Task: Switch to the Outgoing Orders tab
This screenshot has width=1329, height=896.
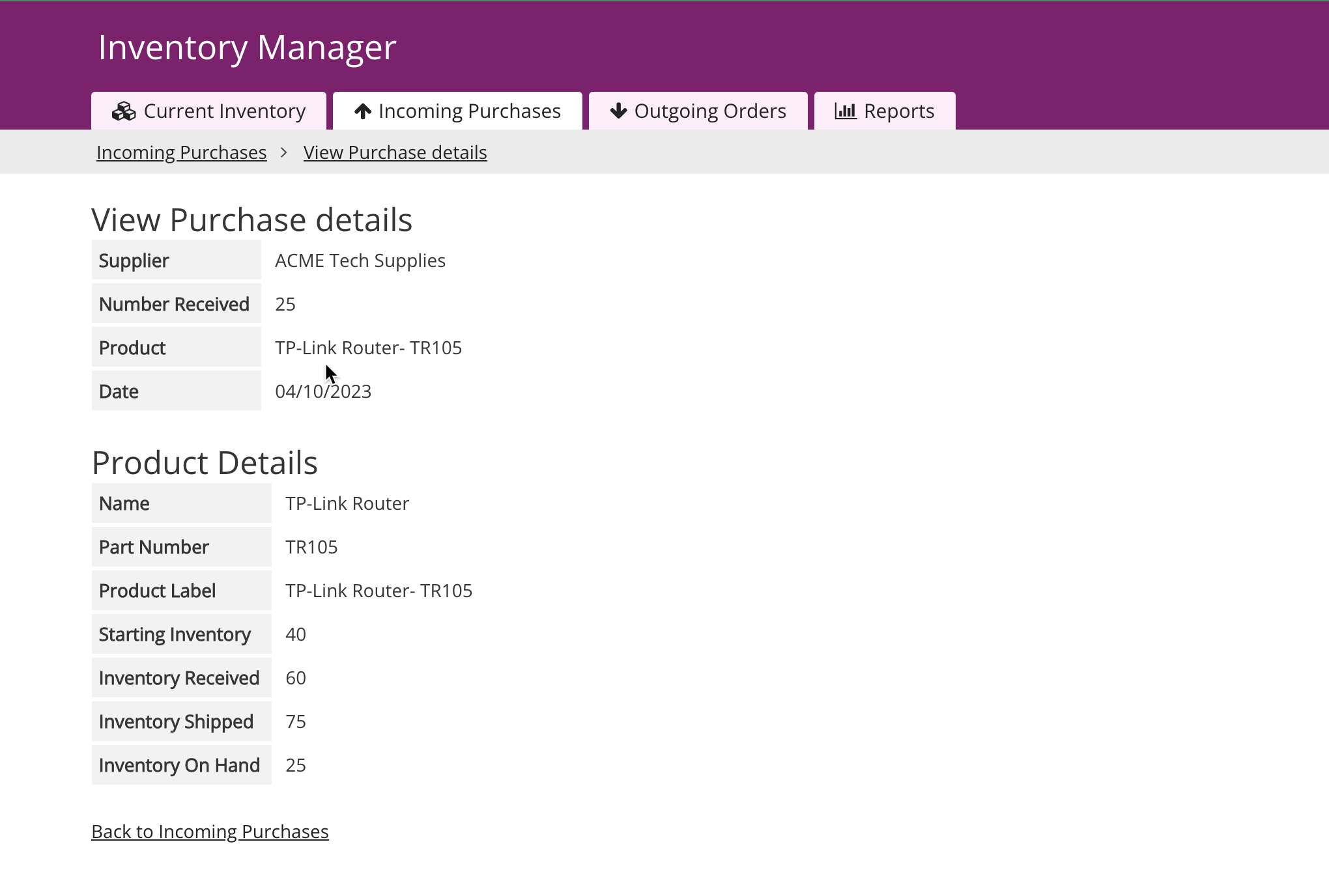Action: (709, 111)
